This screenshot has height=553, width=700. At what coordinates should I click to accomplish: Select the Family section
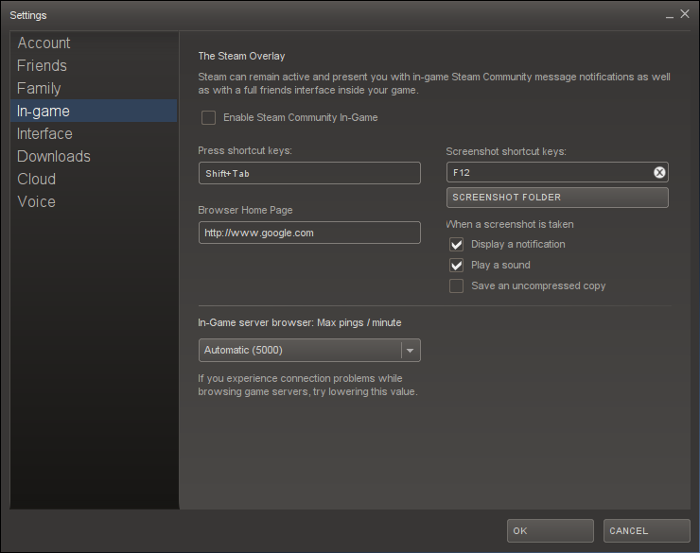click(x=94, y=88)
